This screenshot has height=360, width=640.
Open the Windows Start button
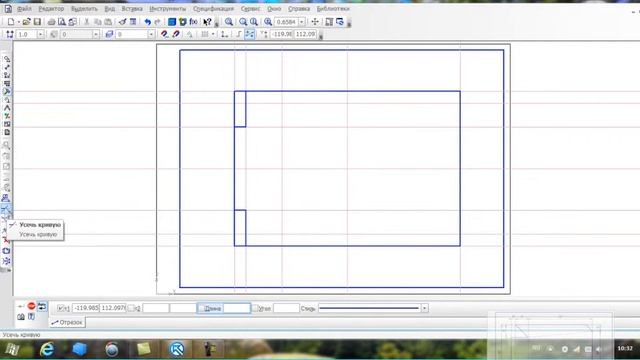[x=12, y=349]
